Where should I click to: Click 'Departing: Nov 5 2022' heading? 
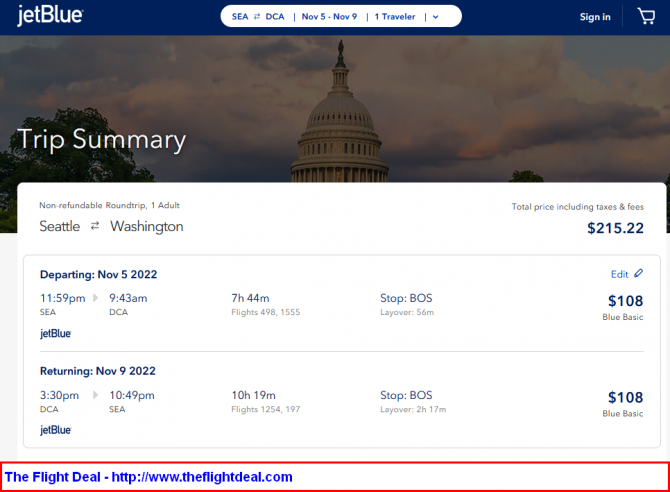coord(98,274)
